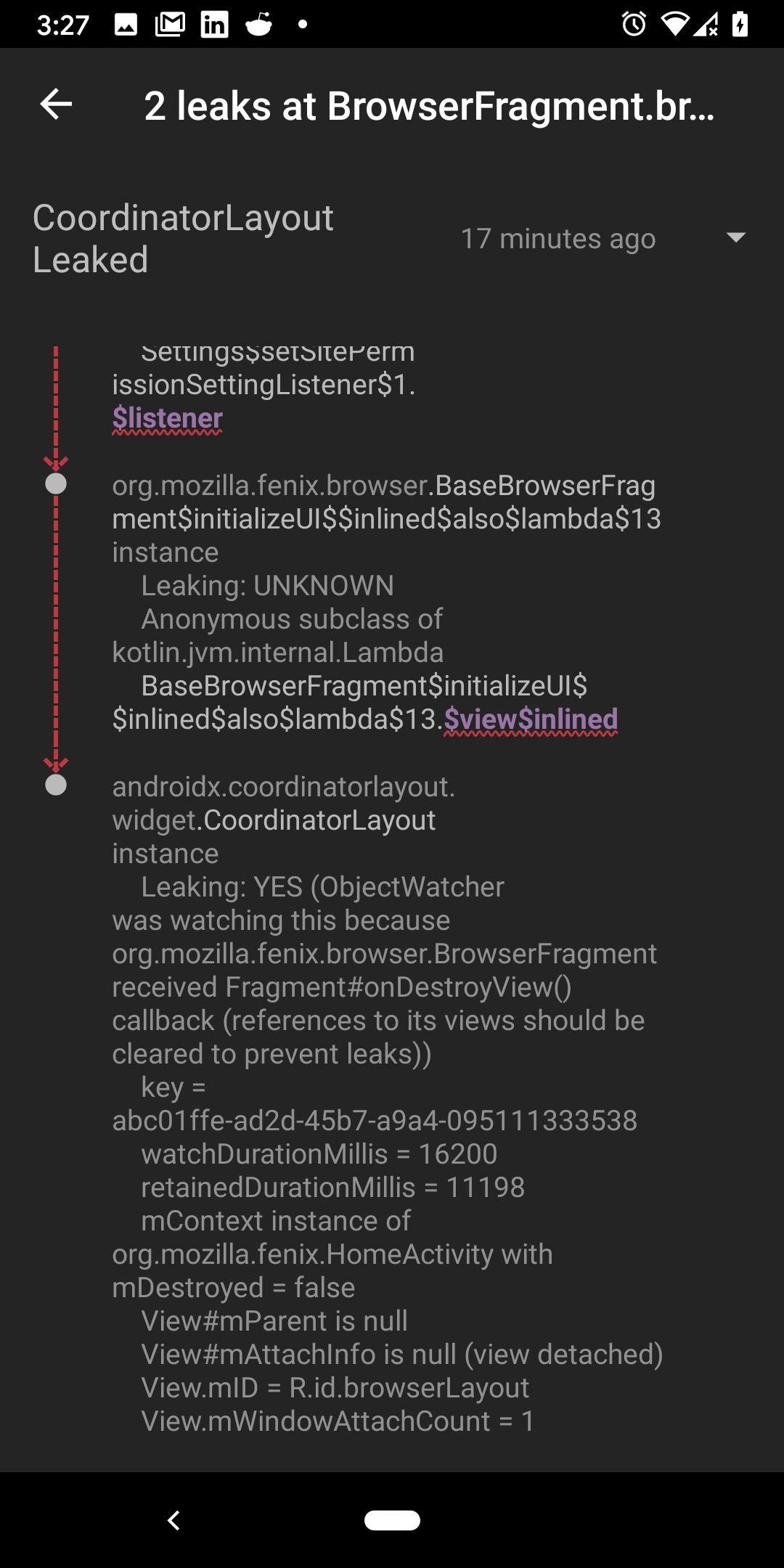Click the battery charging icon
Screen dimensions: 784x1568
740,25
